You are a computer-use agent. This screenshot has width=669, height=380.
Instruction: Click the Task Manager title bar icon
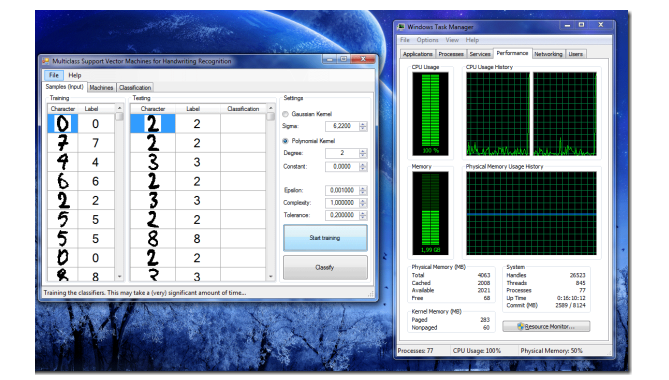pos(401,27)
